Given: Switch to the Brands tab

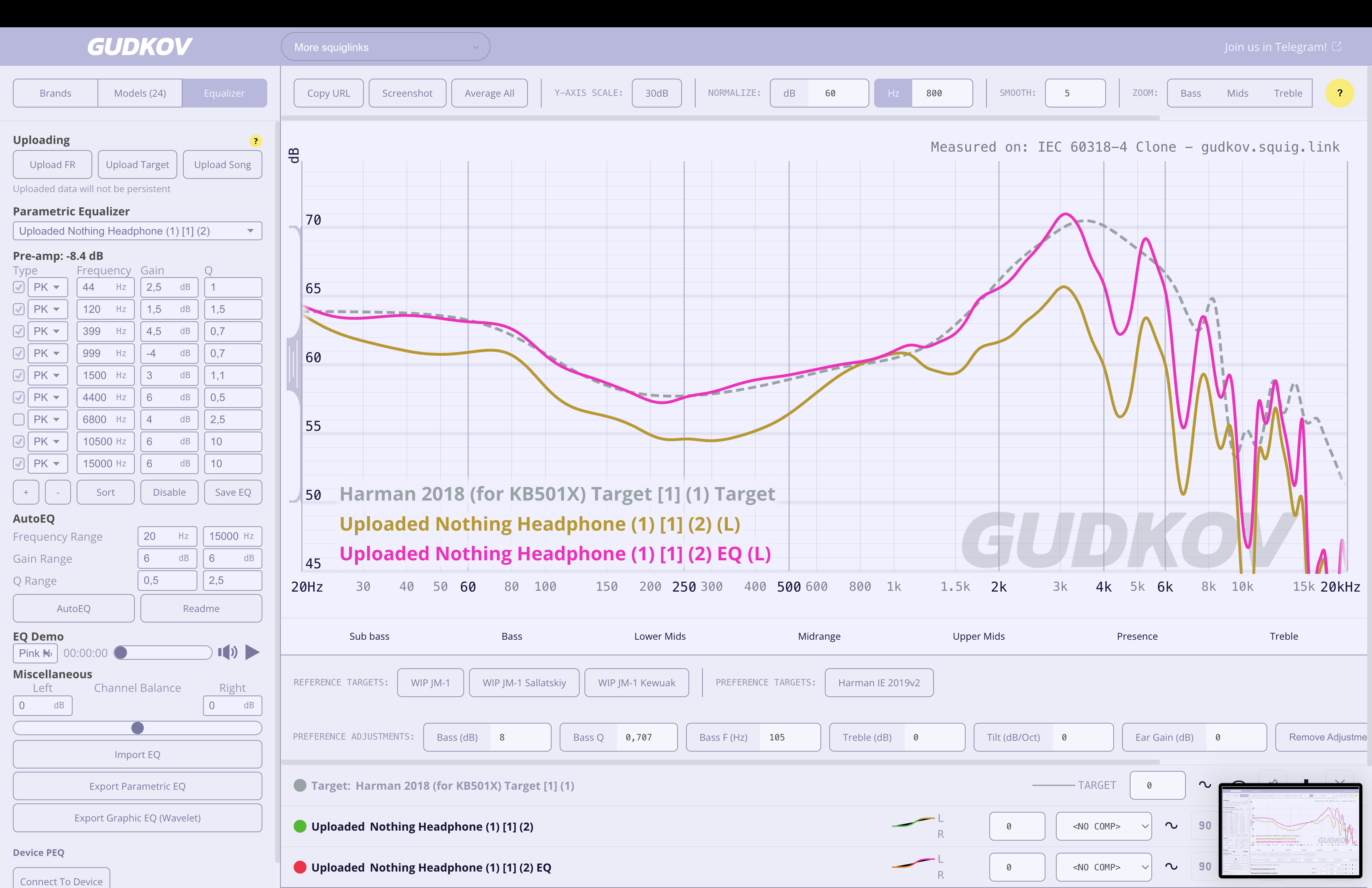Looking at the screenshot, I should 55,93.
